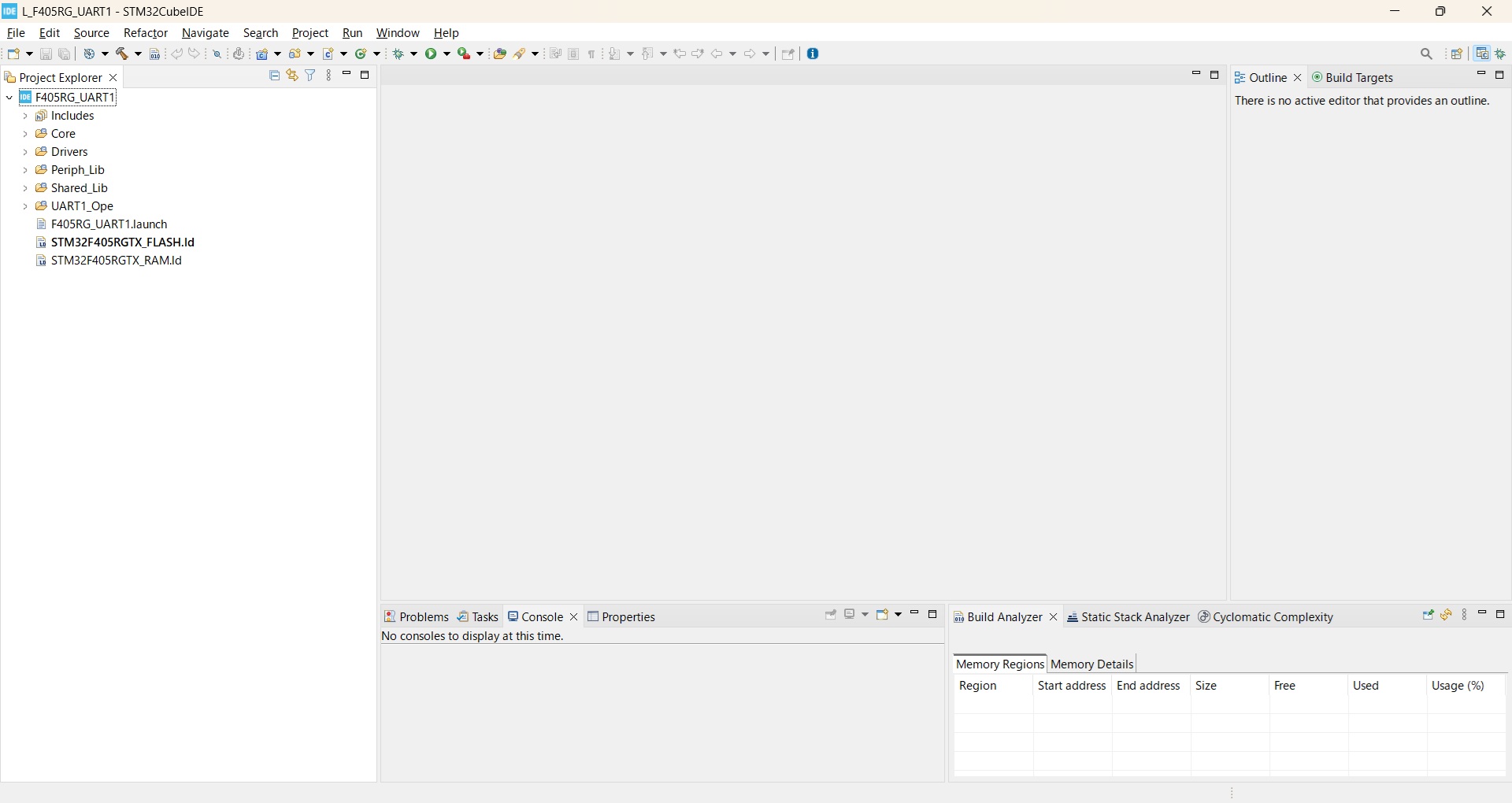Collapse all in Project Explorer

[275, 76]
